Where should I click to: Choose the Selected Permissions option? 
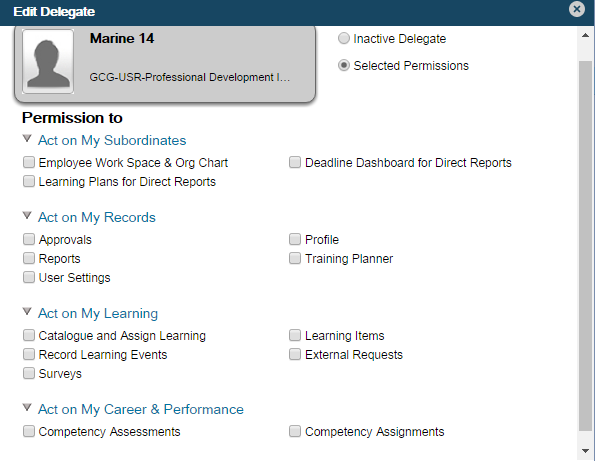[x=344, y=66]
